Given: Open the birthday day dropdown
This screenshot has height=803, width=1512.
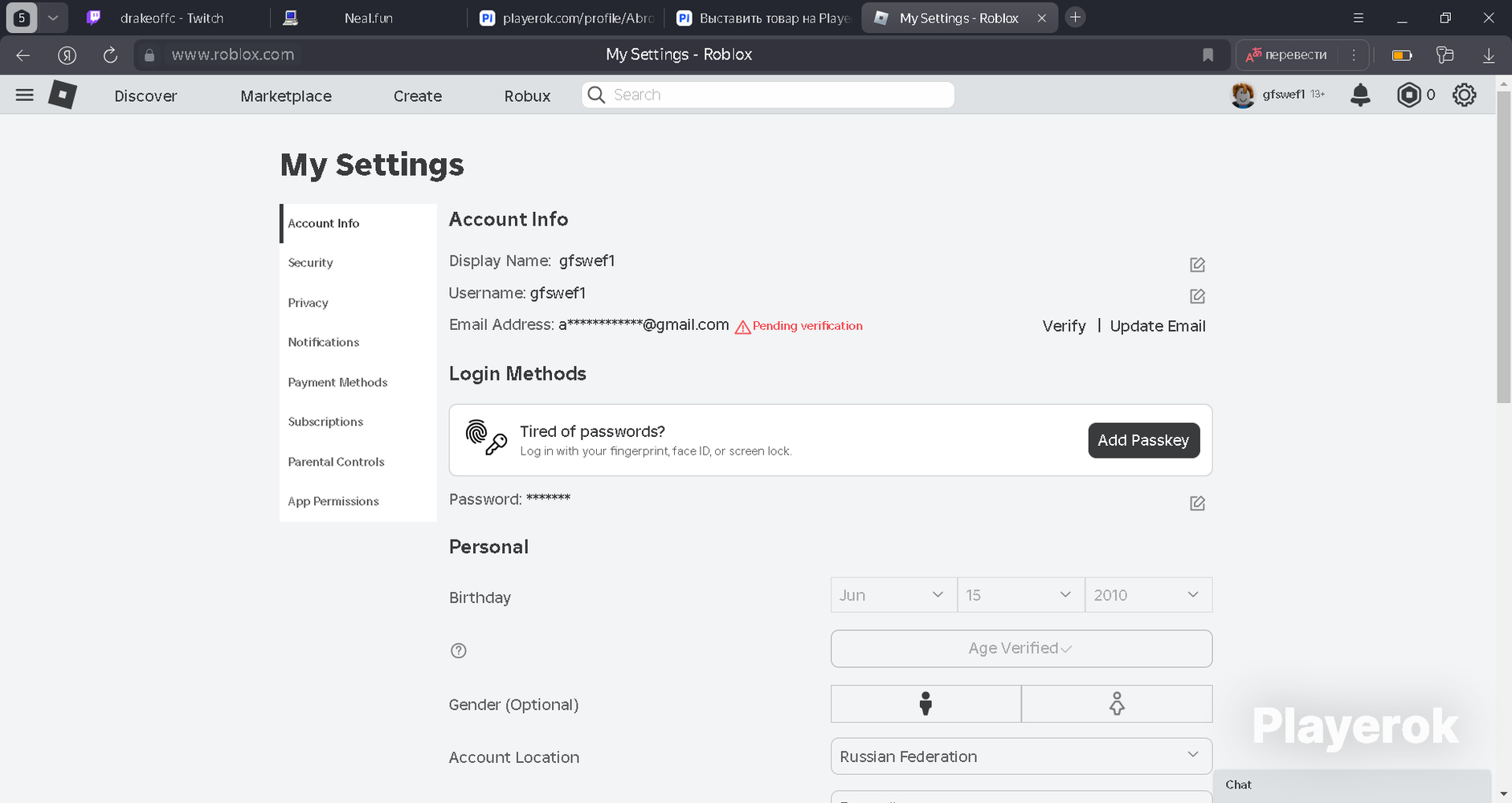Looking at the screenshot, I should [x=1021, y=595].
